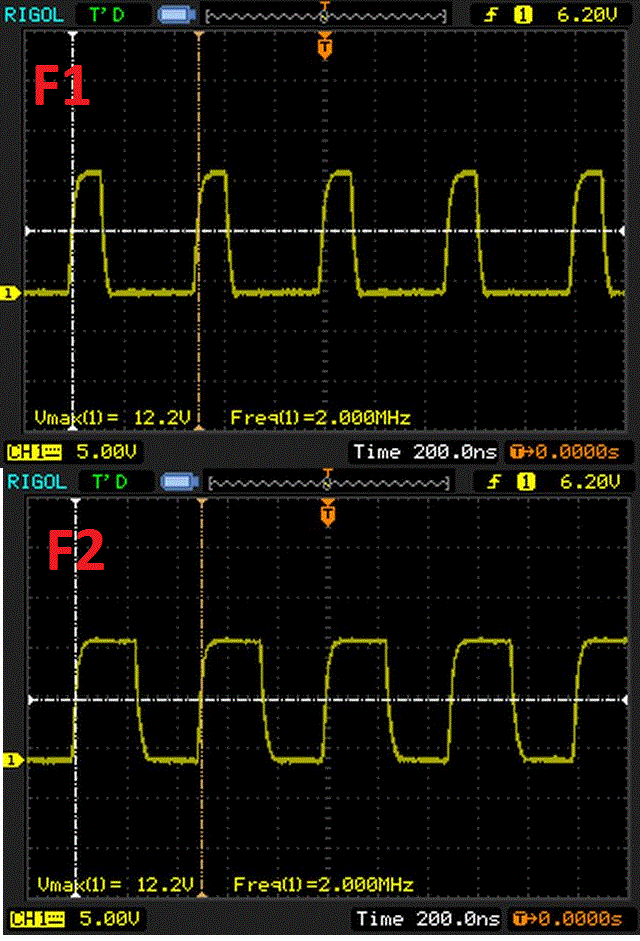Click the Time 200.0ns timebase in F1 panel
The width and height of the screenshot is (640, 941).
425,452
